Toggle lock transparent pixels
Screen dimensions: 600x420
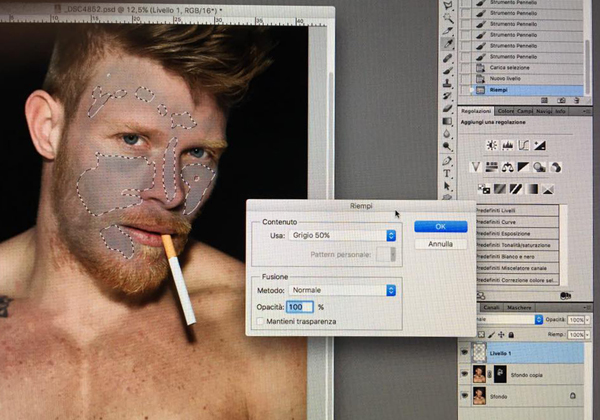tap(481, 335)
